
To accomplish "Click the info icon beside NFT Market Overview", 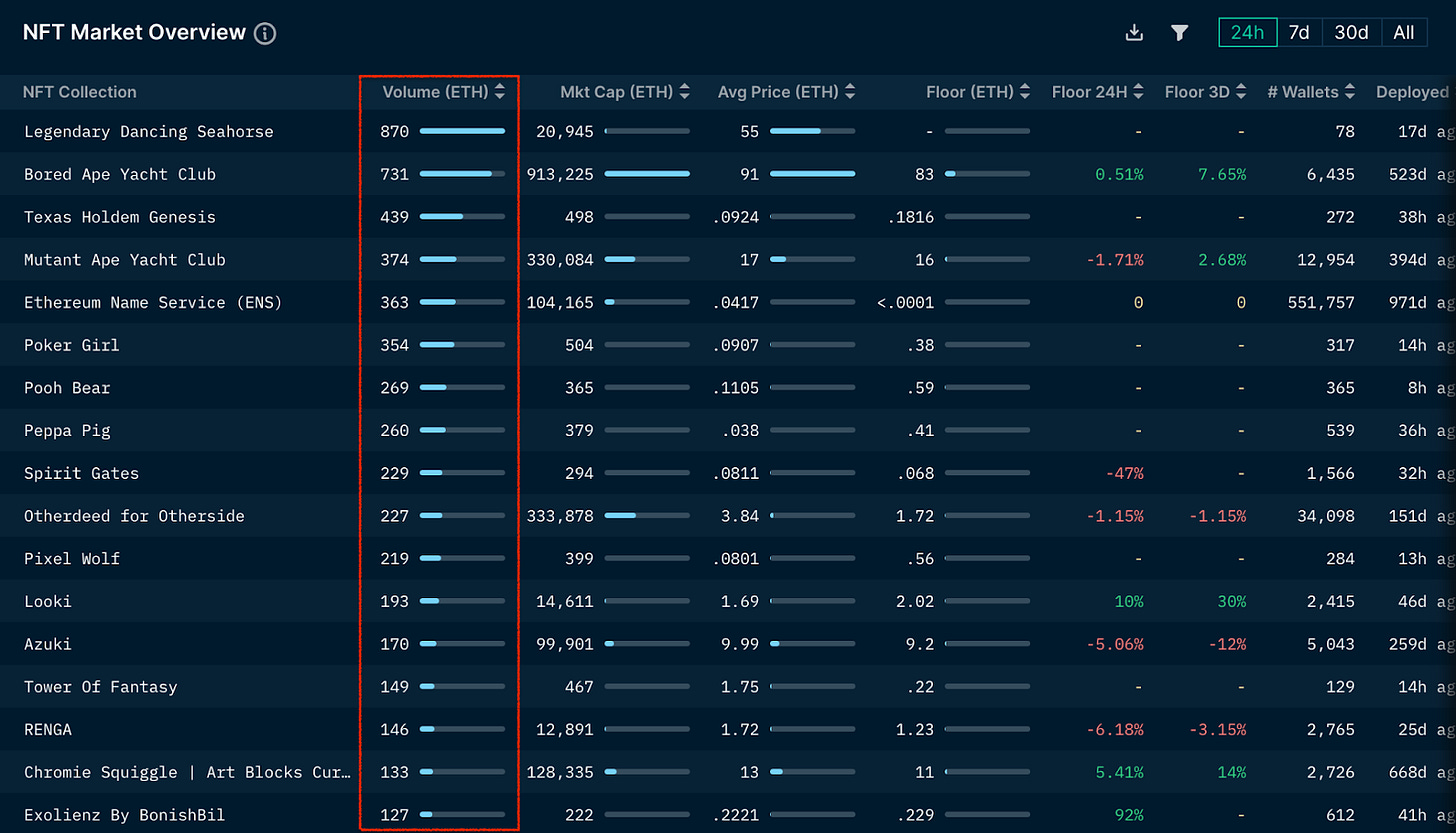I will [x=265, y=33].
